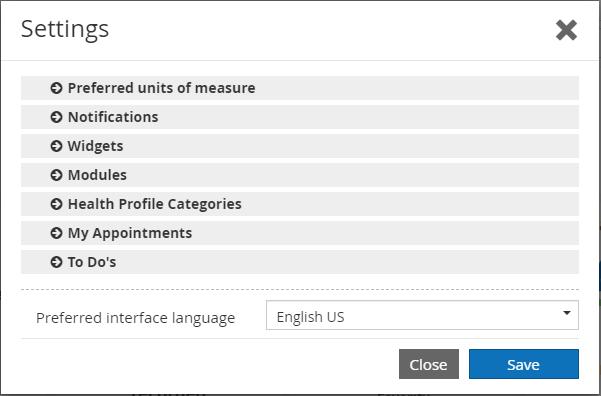Click the Preferred interface language label

135,318
